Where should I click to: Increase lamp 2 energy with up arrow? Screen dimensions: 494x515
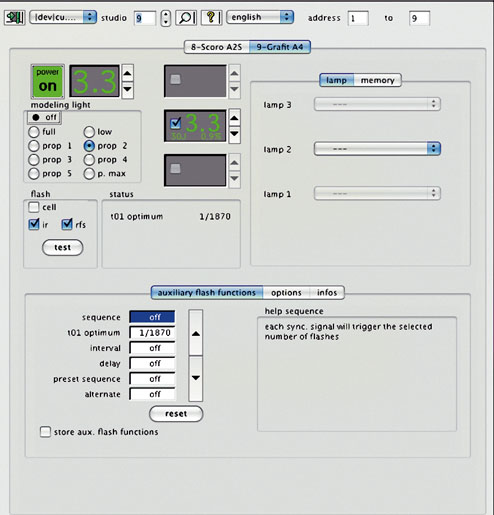[234, 118]
